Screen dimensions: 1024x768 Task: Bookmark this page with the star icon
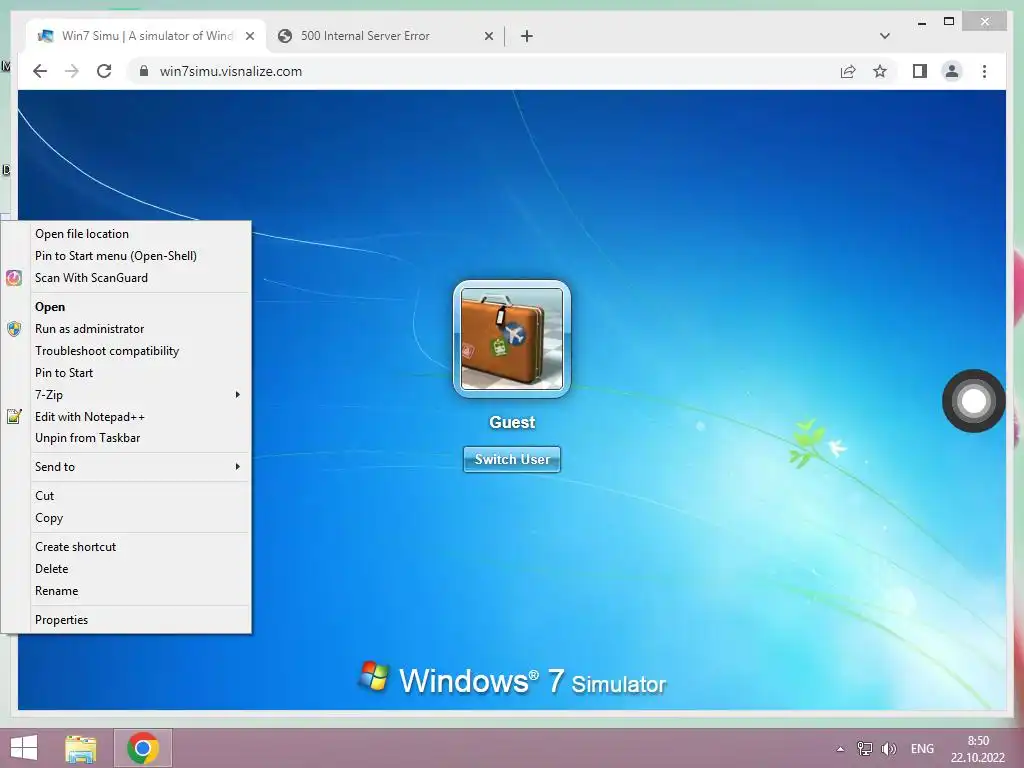(880, 71)
